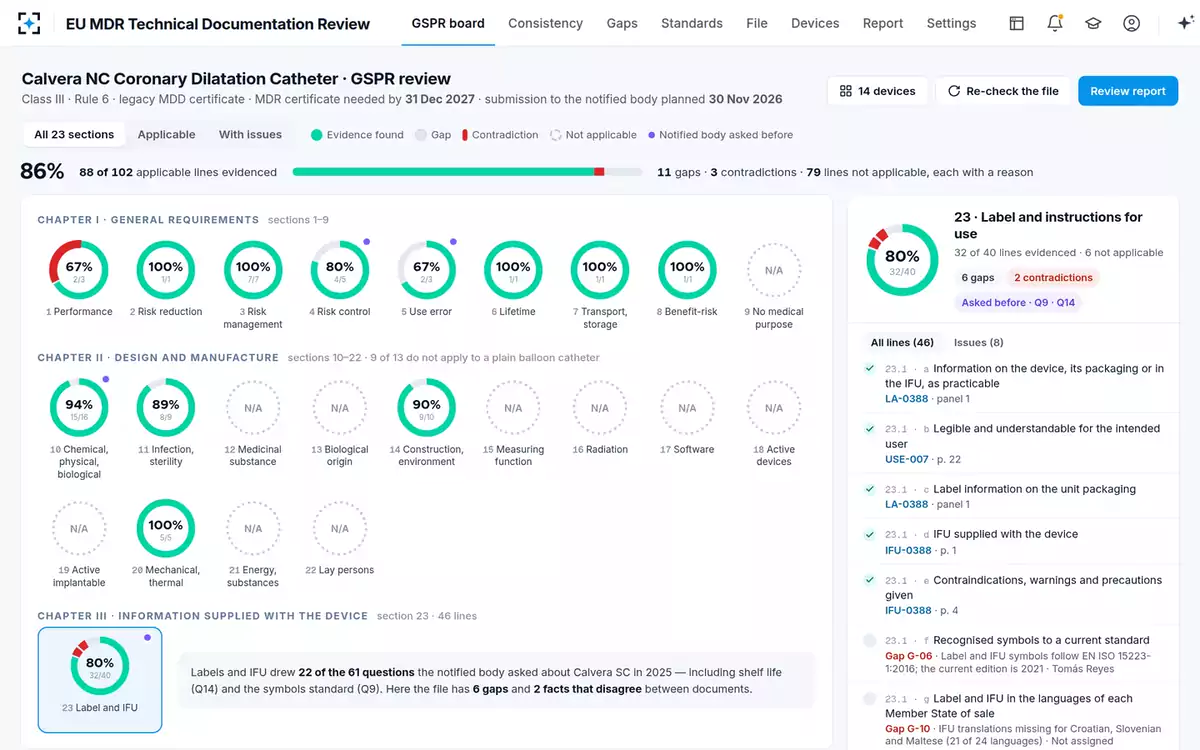Open the 14 devices selector
This screenshot has height=750, width=1200.
pyautogui.click(x=878, y=91)
